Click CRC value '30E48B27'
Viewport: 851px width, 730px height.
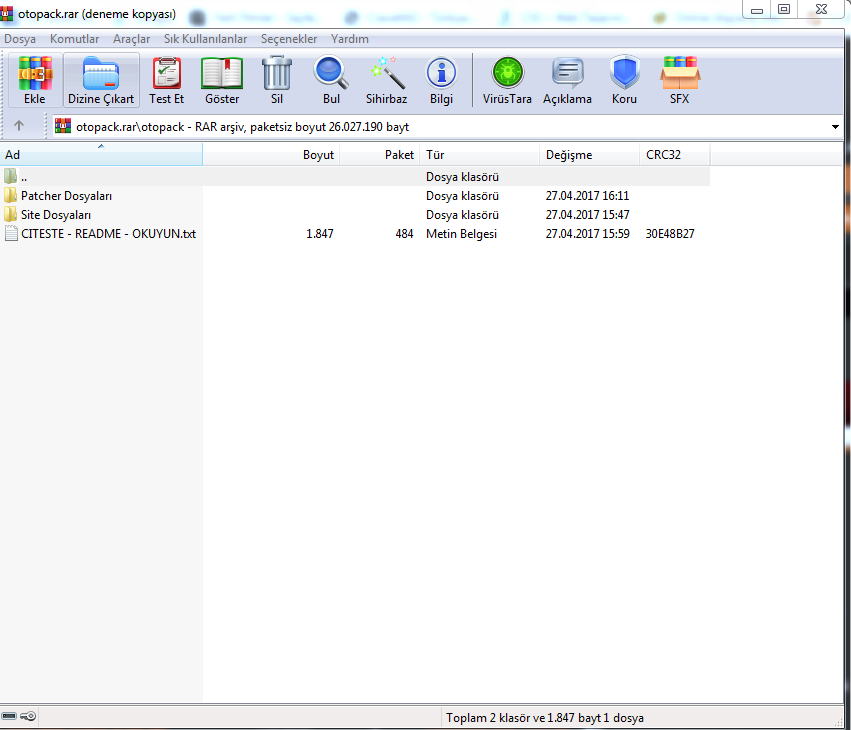670,233
